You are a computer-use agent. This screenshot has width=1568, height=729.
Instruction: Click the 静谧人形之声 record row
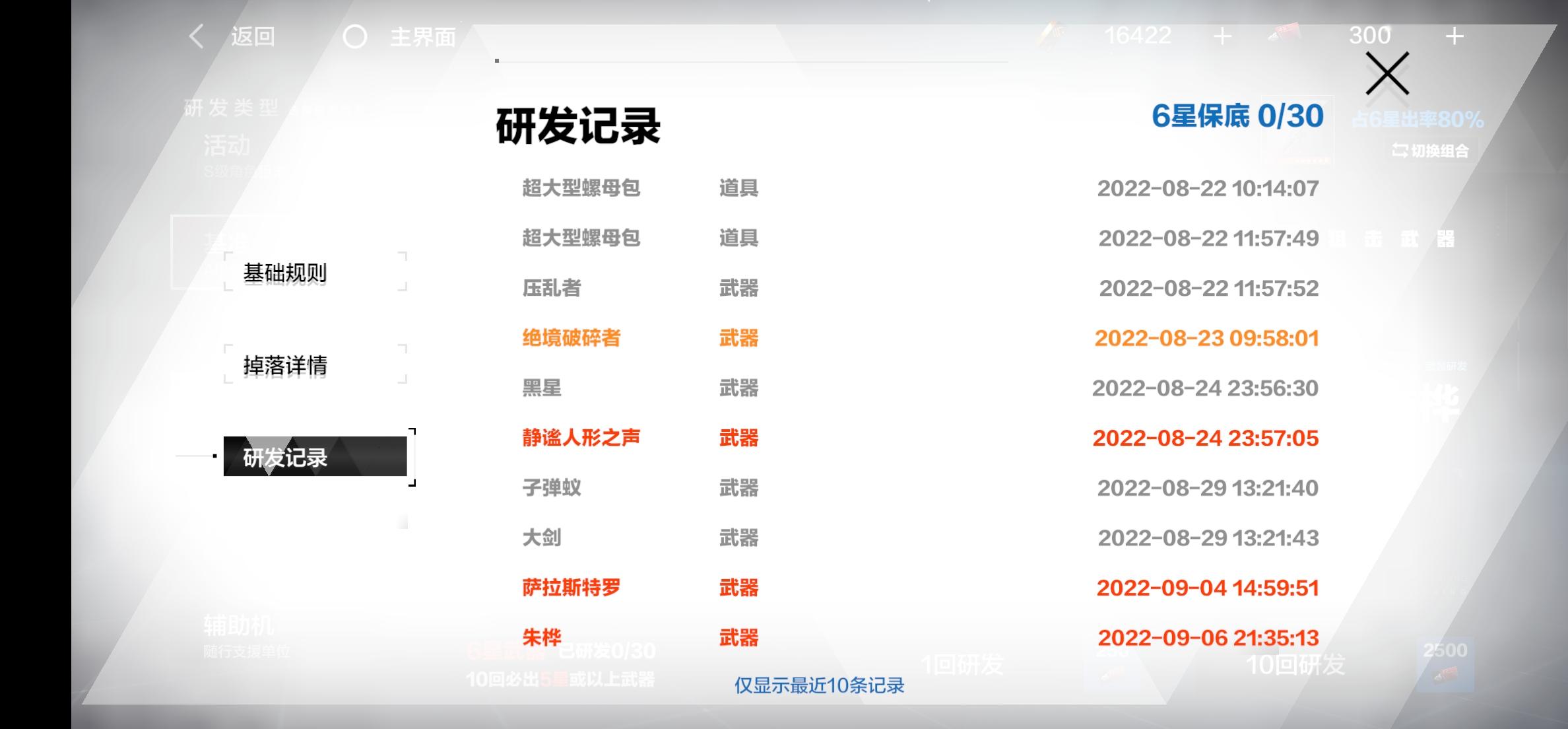click(581, 438)
